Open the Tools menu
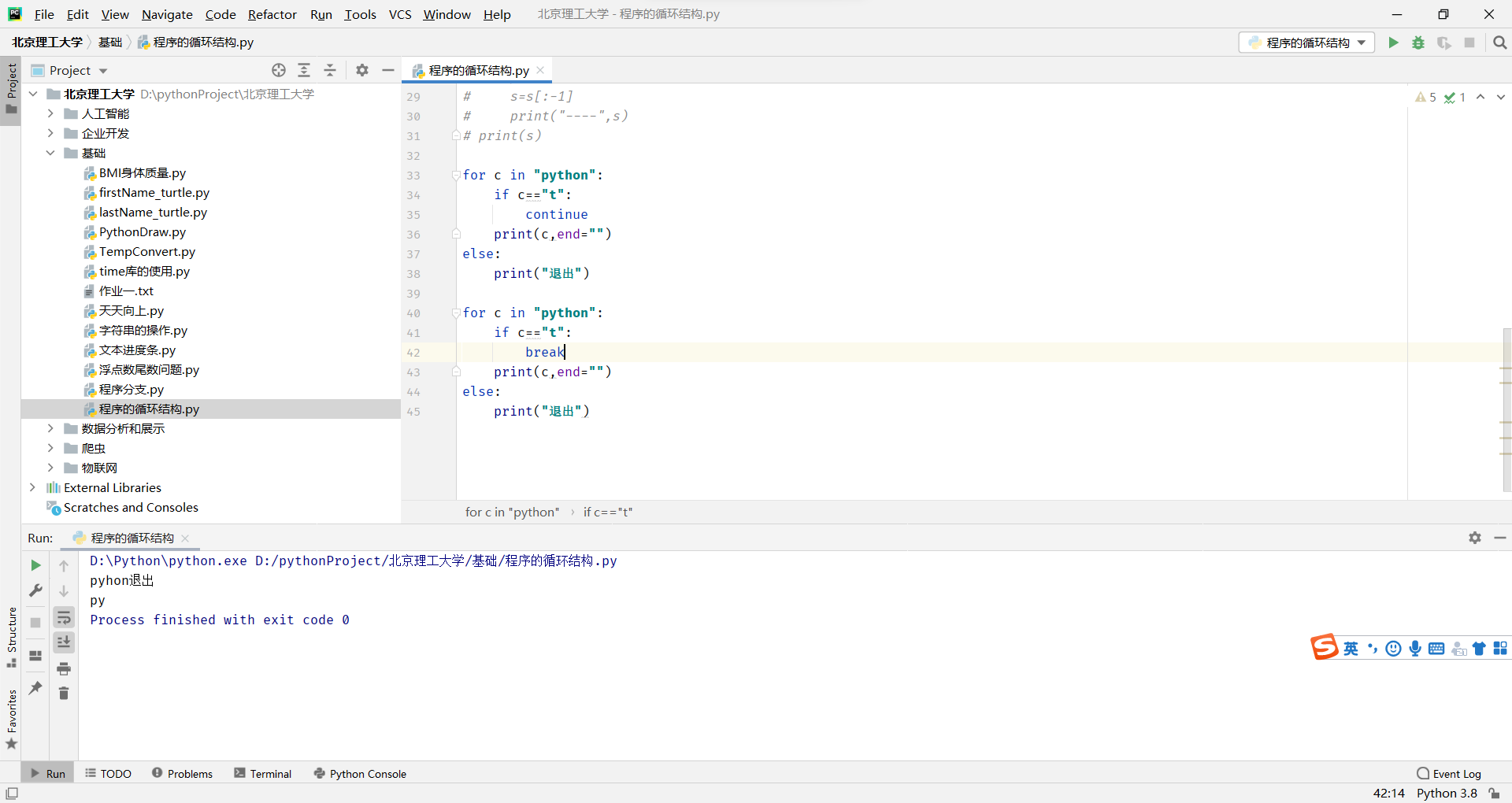The height and width of the screenshot is (803, 1512). pyautogui.click(x=360, y=14)
